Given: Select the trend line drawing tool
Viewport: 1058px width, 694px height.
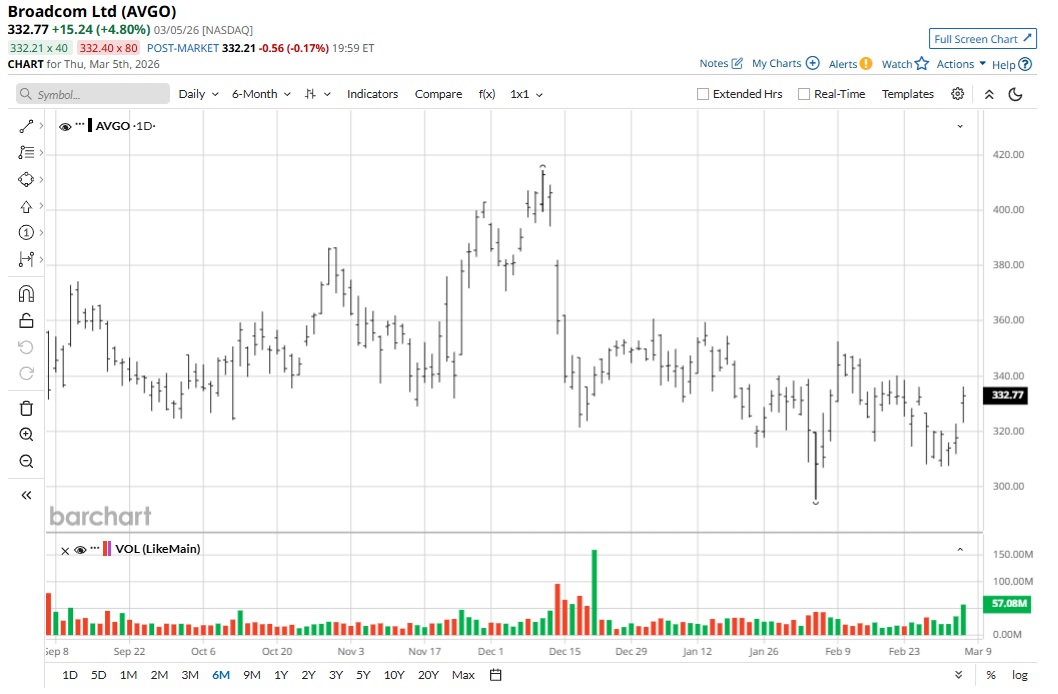Looking at the screenshot, I should (x=26, y=126).
